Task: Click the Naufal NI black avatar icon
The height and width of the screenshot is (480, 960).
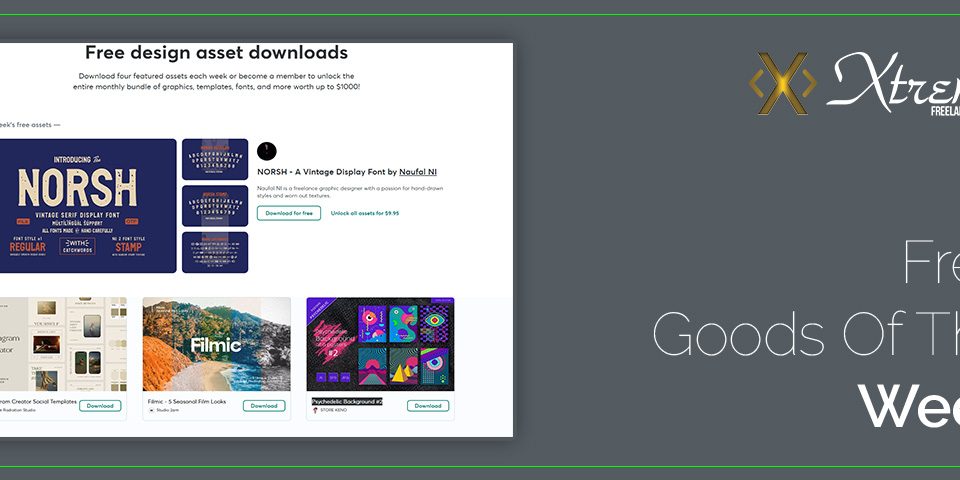Action: pyautogui.click(x=266, y=151)
